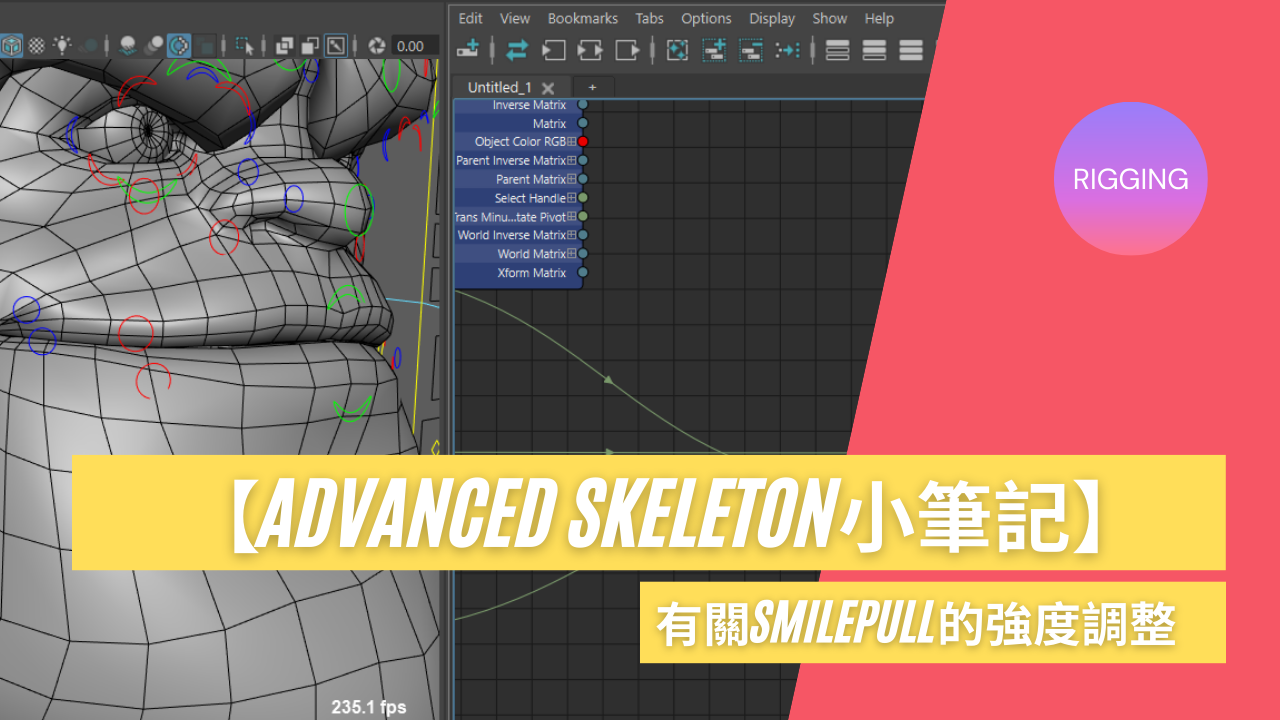
Task: Click 'Matrix' attribute label
Action: pyautogui.click(x=550, y=124)
